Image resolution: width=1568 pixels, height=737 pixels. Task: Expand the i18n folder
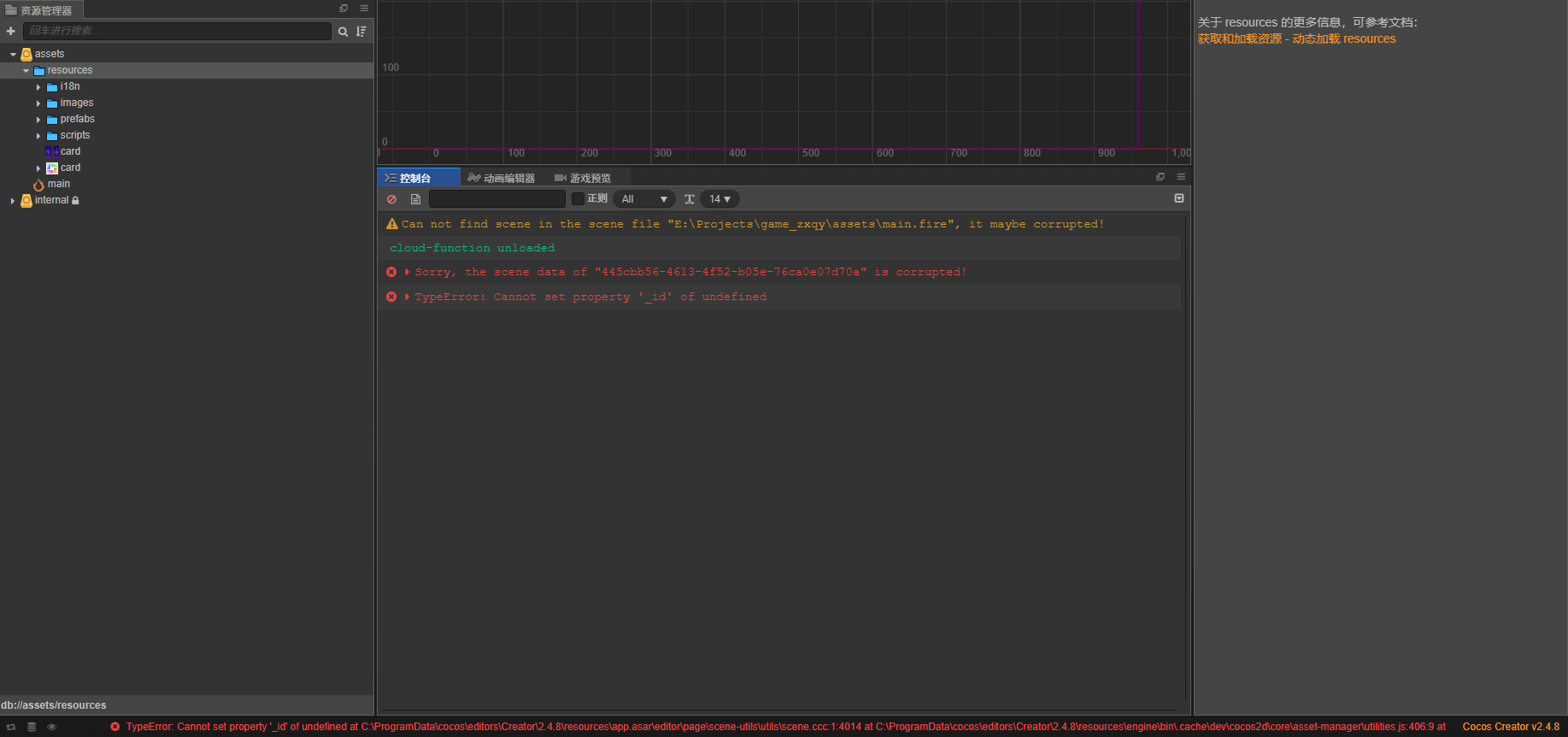[38, 87]
